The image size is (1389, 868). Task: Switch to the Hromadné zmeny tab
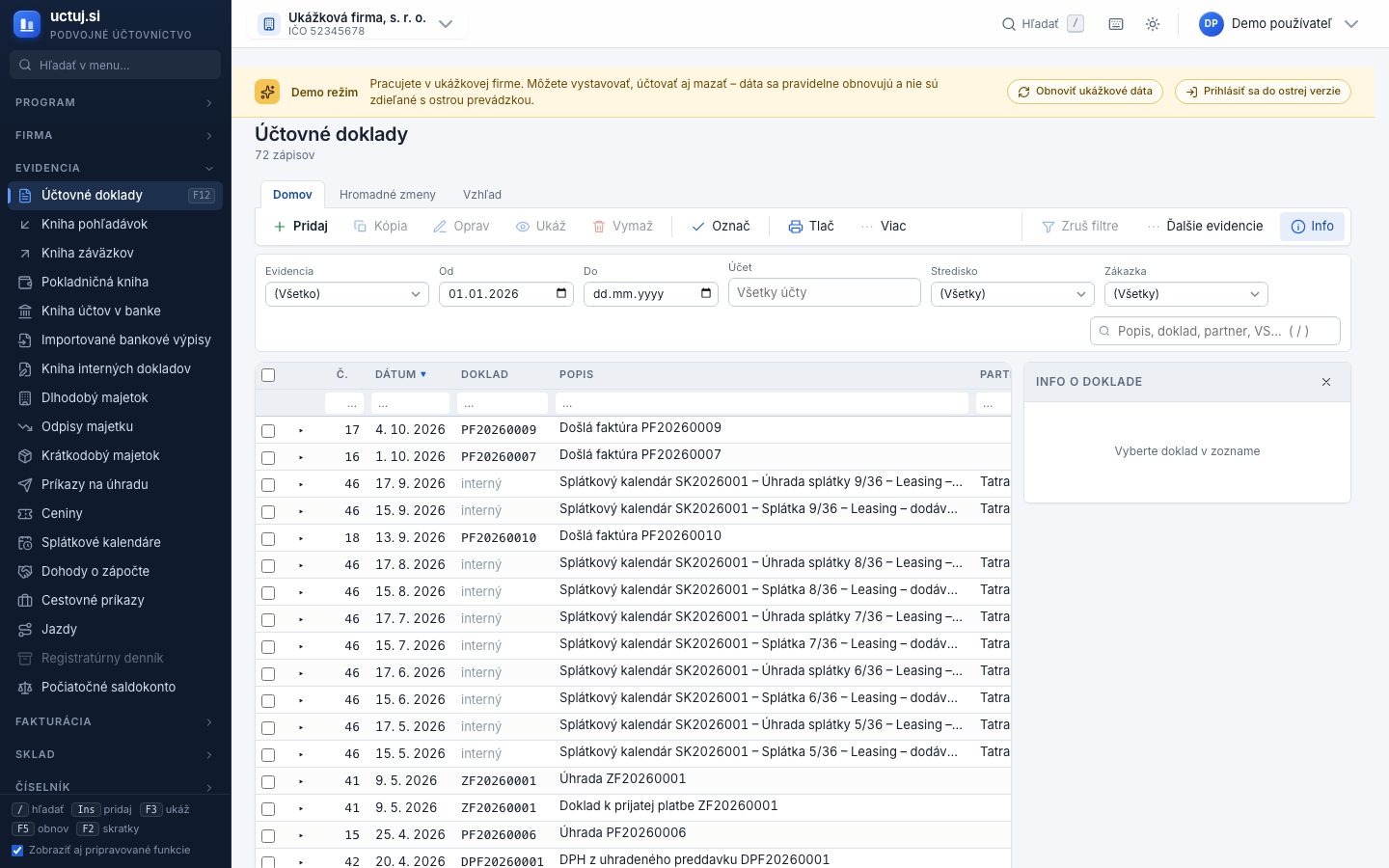pyautogui.click(x=388, y=195)
